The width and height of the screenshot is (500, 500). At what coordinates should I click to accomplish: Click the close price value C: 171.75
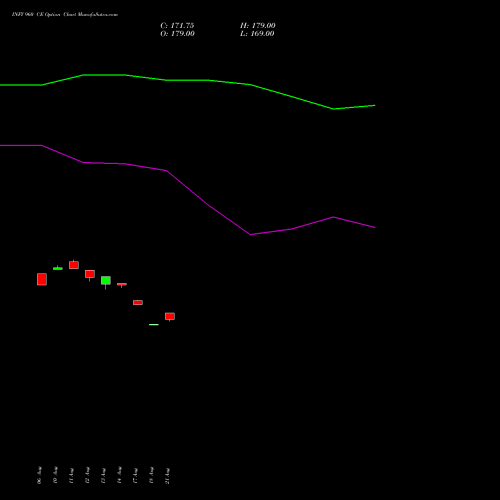177,26
